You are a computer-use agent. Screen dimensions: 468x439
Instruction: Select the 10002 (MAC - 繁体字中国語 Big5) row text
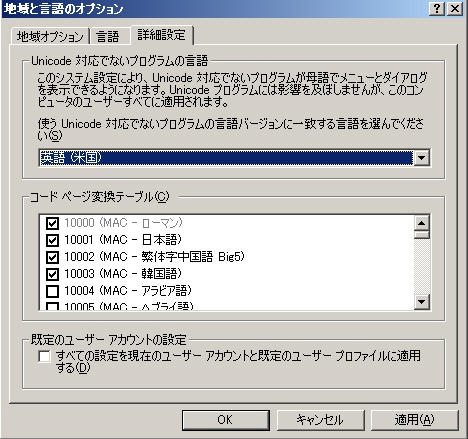click(x=154, y=257)
